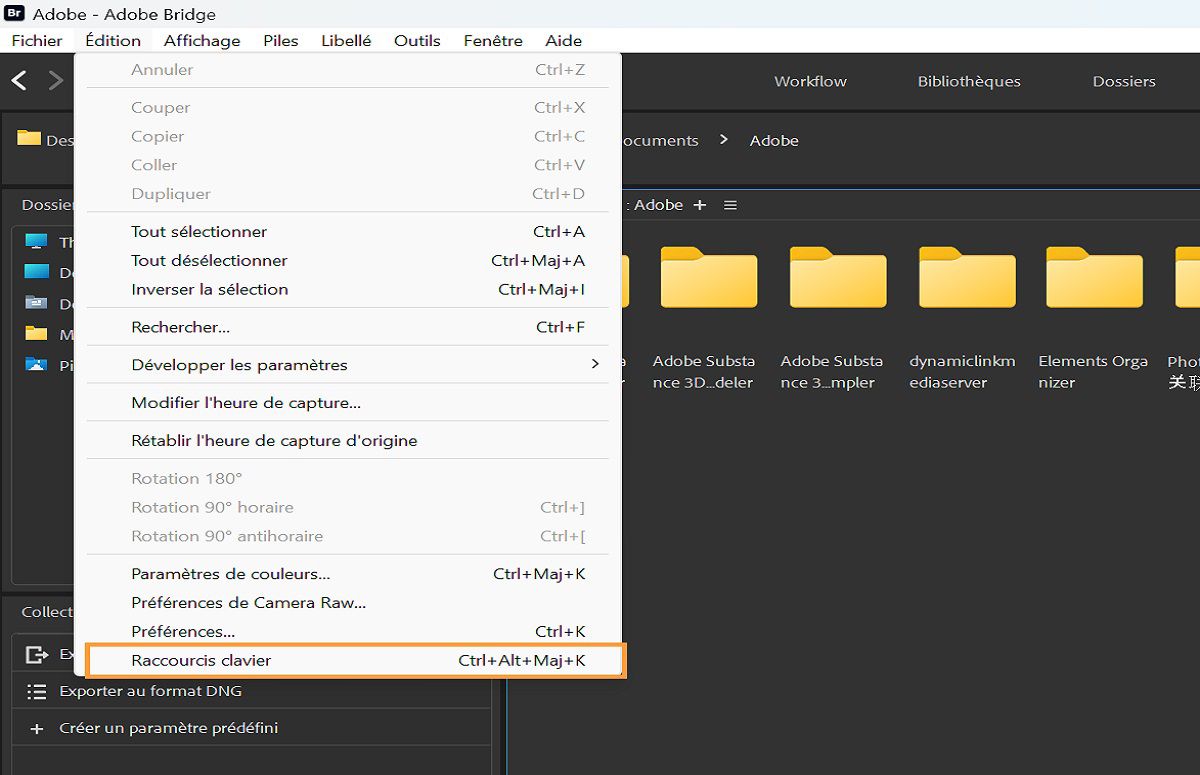Open the Fichier menu
The width and height of the screenshot is (1200, 775).
(x=37, y=41)
